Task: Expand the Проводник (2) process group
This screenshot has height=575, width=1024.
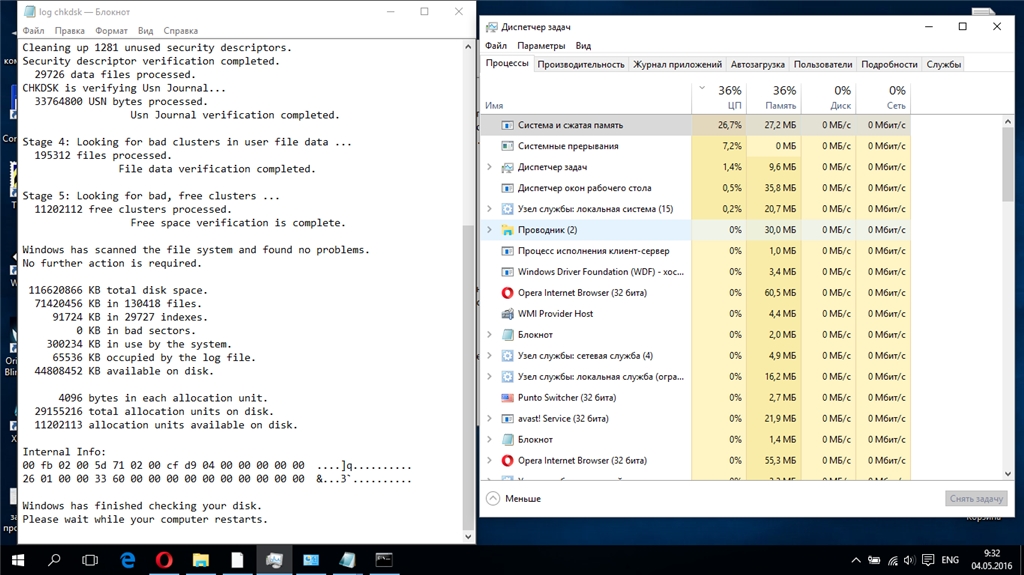Action: pos(489,230)
